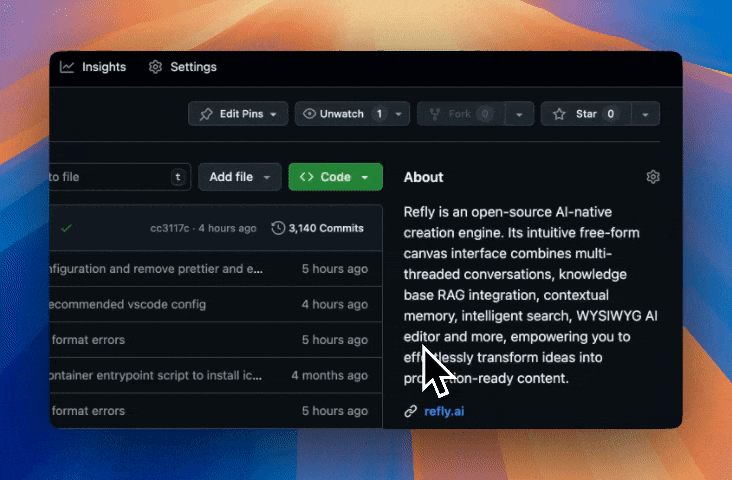Click the Settings gear icon in tab bar
This screenshot has height=480, width=732.
coord(155,67)
